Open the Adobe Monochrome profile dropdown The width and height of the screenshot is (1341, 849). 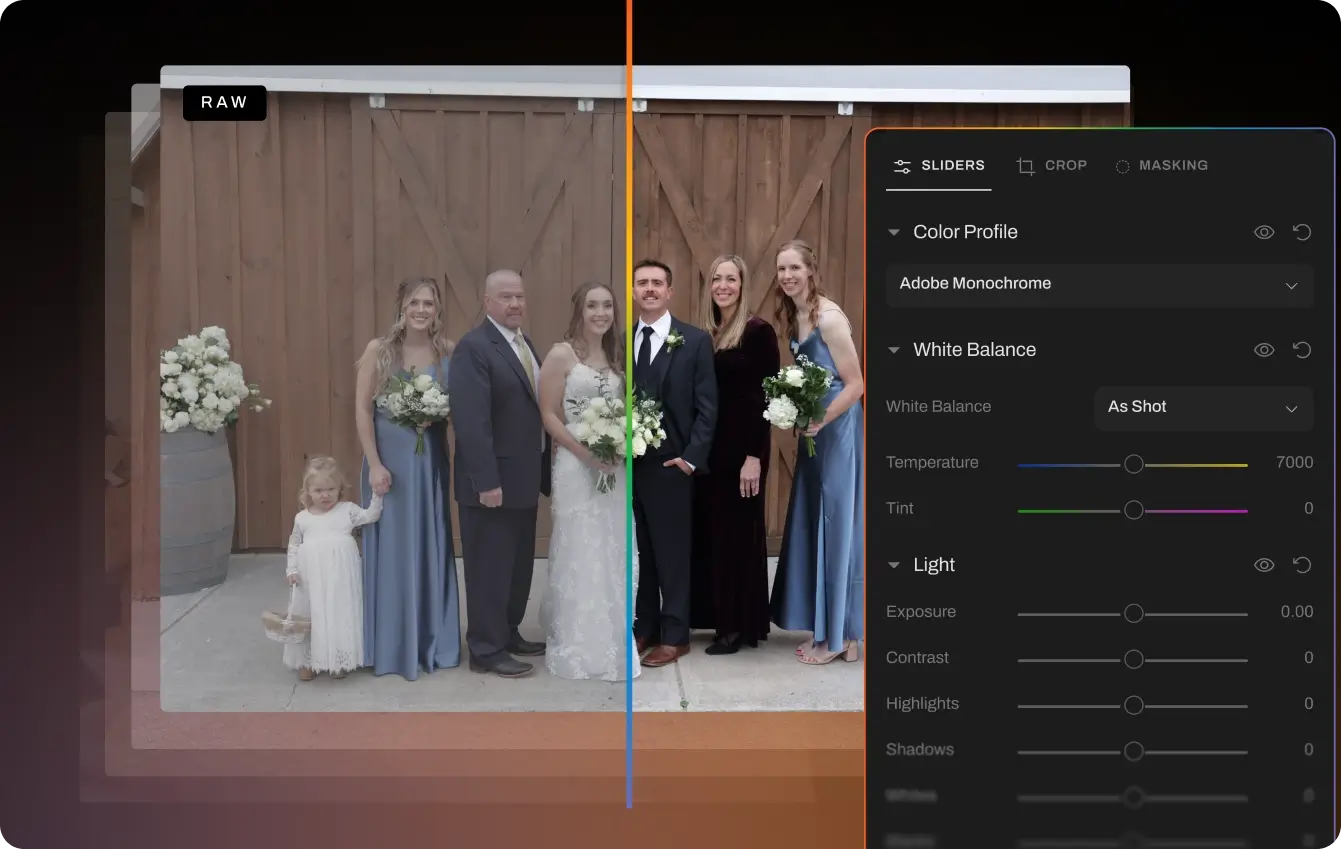[x=1100, y=284]
